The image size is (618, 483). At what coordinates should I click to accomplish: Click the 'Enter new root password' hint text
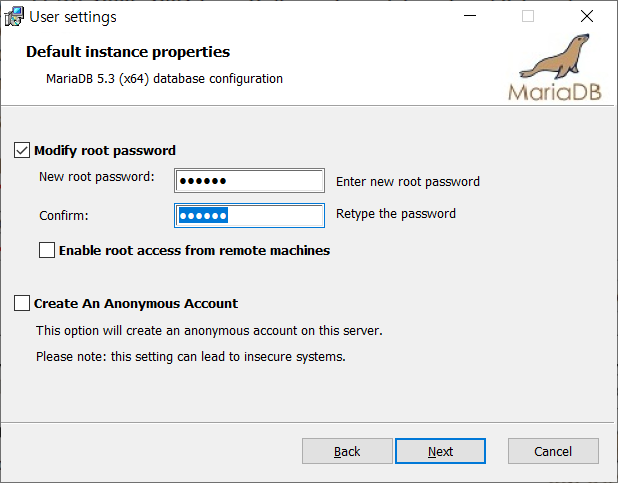pyautogui.click(x=408, y=182)
